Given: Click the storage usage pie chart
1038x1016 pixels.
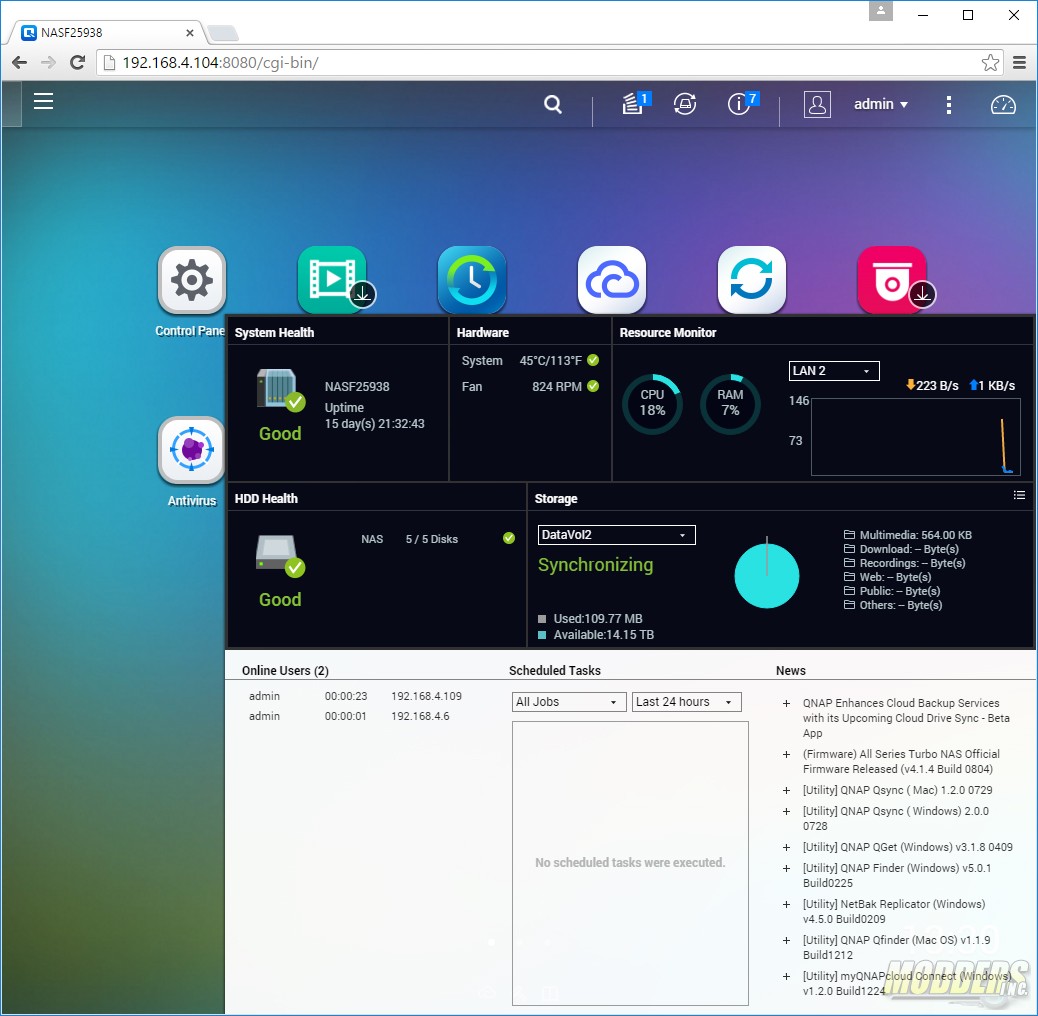Looking at the screenshot, I should (x=767, y=575).
